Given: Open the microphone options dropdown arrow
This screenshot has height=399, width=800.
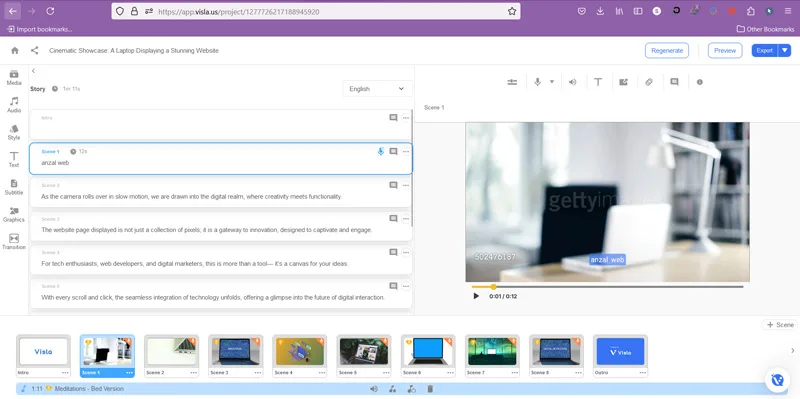Looking at the screenshot, I should 552,82.
